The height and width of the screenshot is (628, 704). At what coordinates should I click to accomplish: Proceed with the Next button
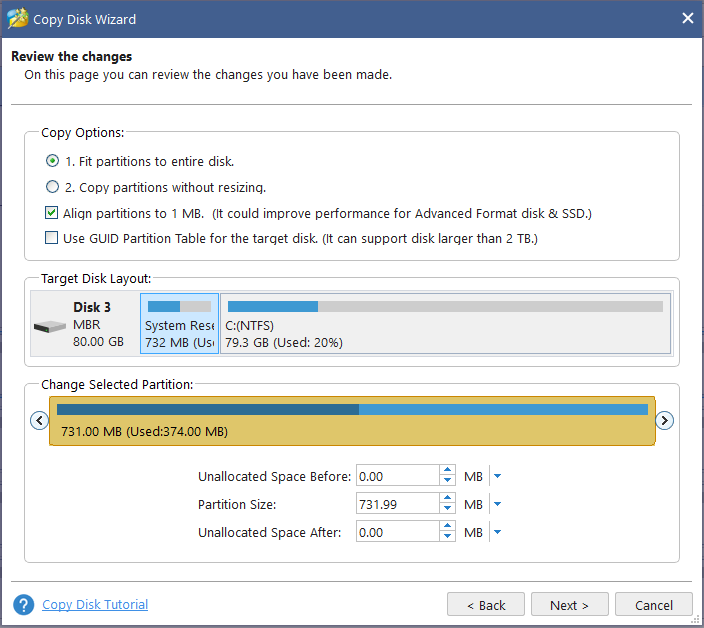click(x=570, y=605)
